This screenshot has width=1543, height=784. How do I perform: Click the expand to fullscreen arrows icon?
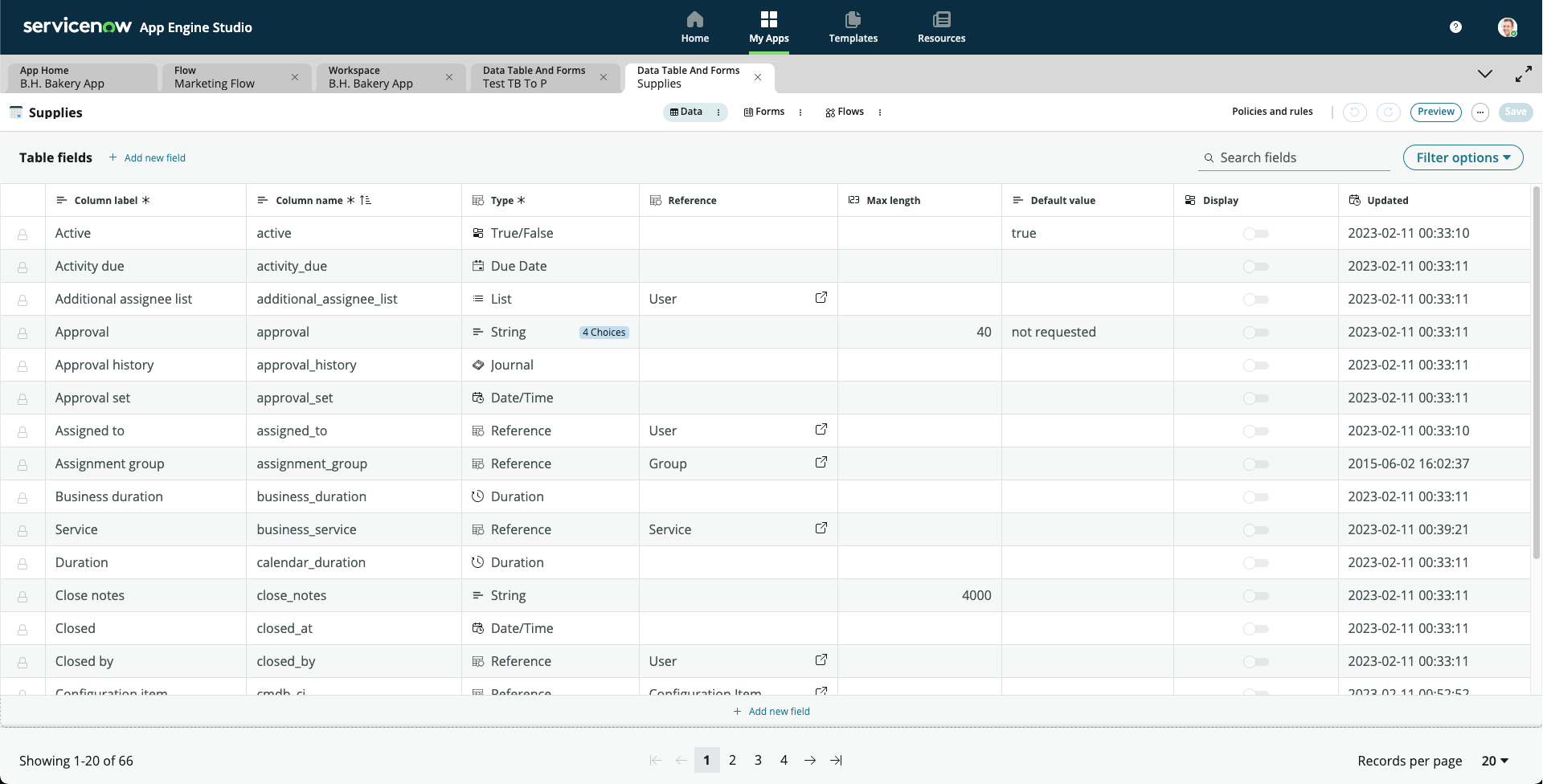[x=1523, y=75]
